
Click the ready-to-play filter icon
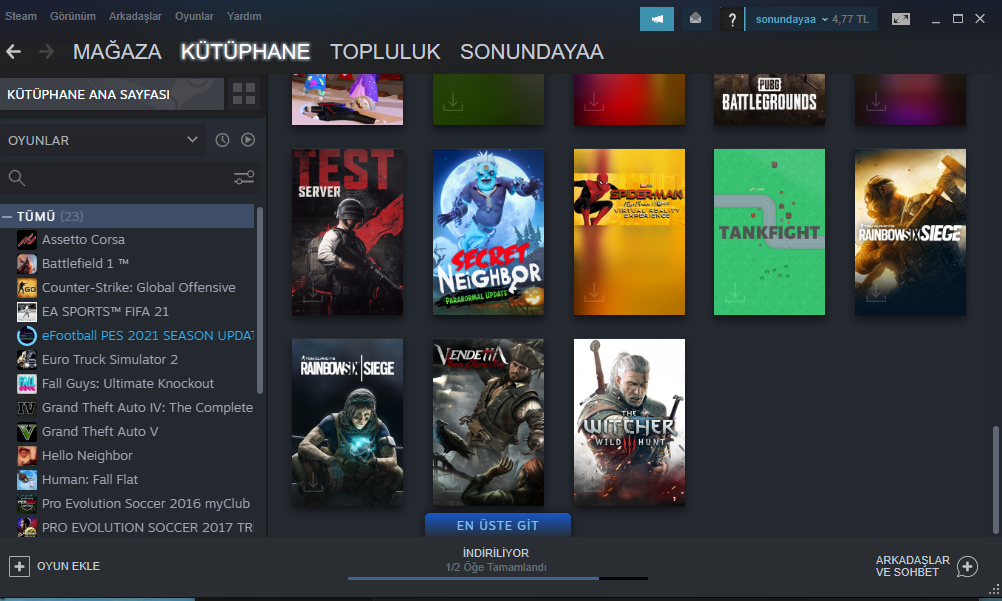(248, 140)
